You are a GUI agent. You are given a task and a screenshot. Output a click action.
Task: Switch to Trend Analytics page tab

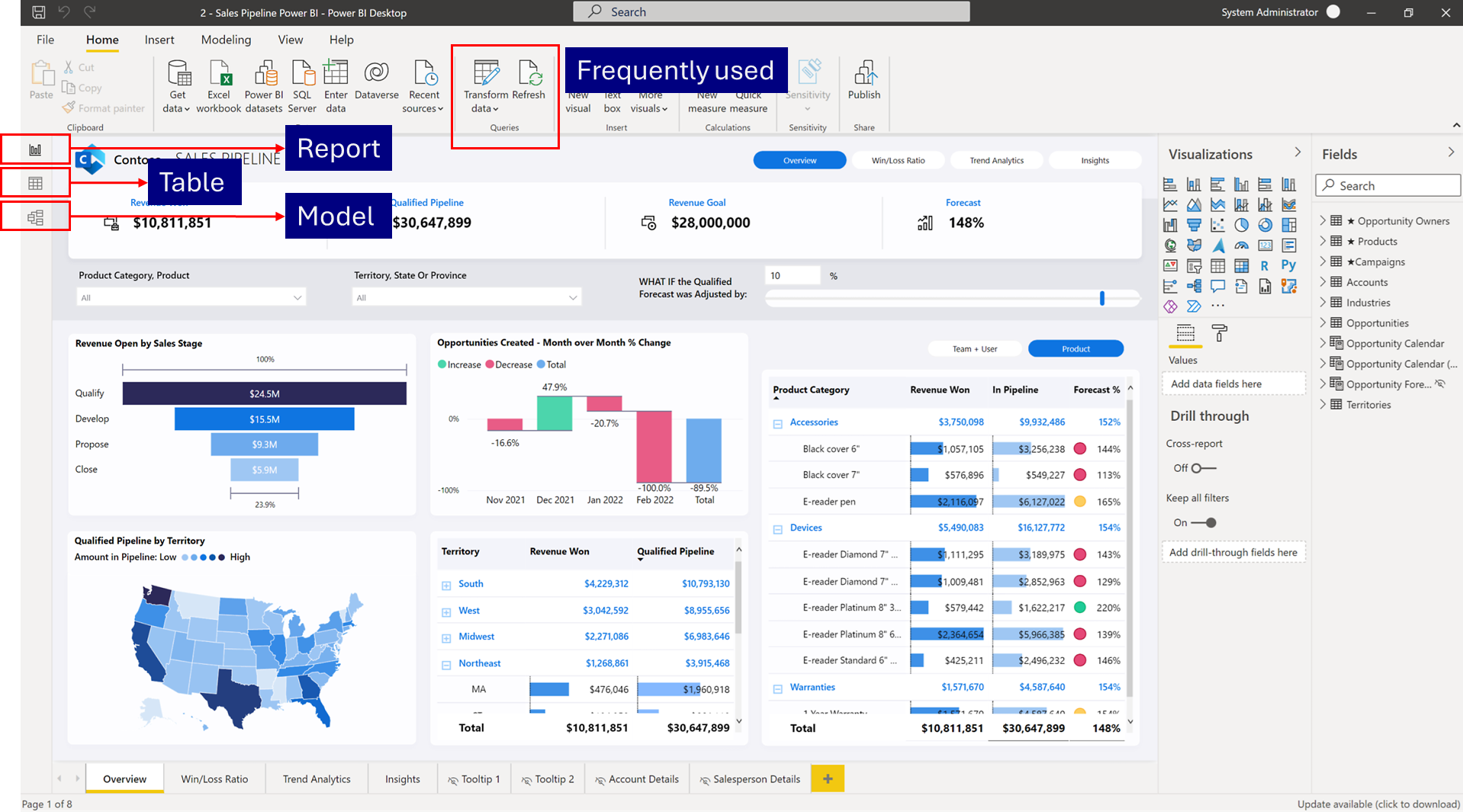[317, 778]
